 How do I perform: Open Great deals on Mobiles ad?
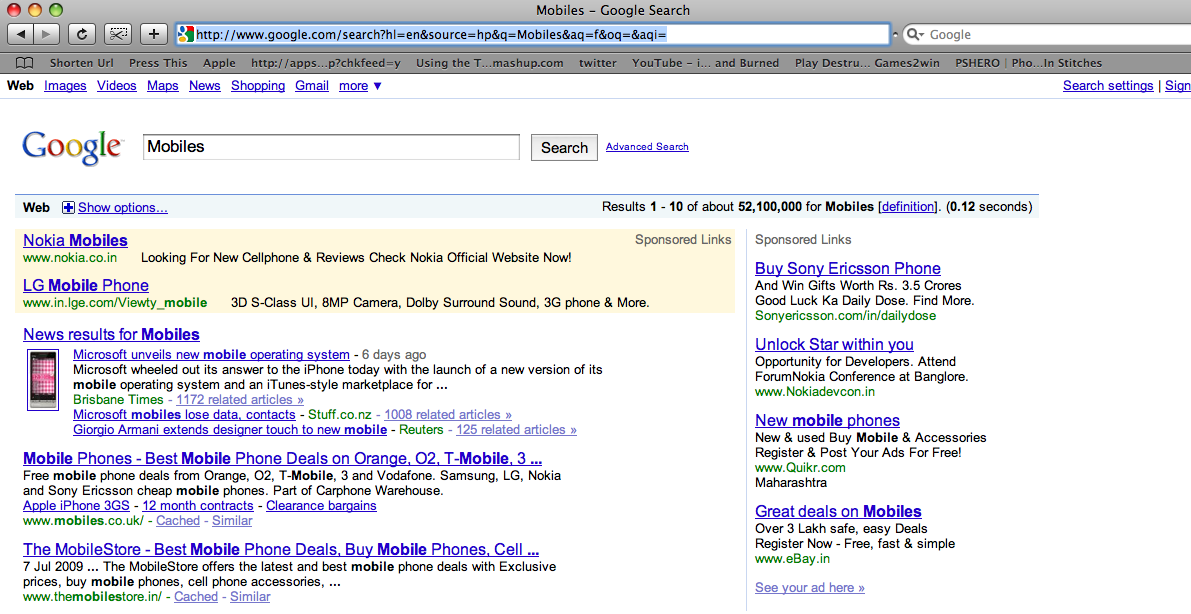tap(838, 512)
